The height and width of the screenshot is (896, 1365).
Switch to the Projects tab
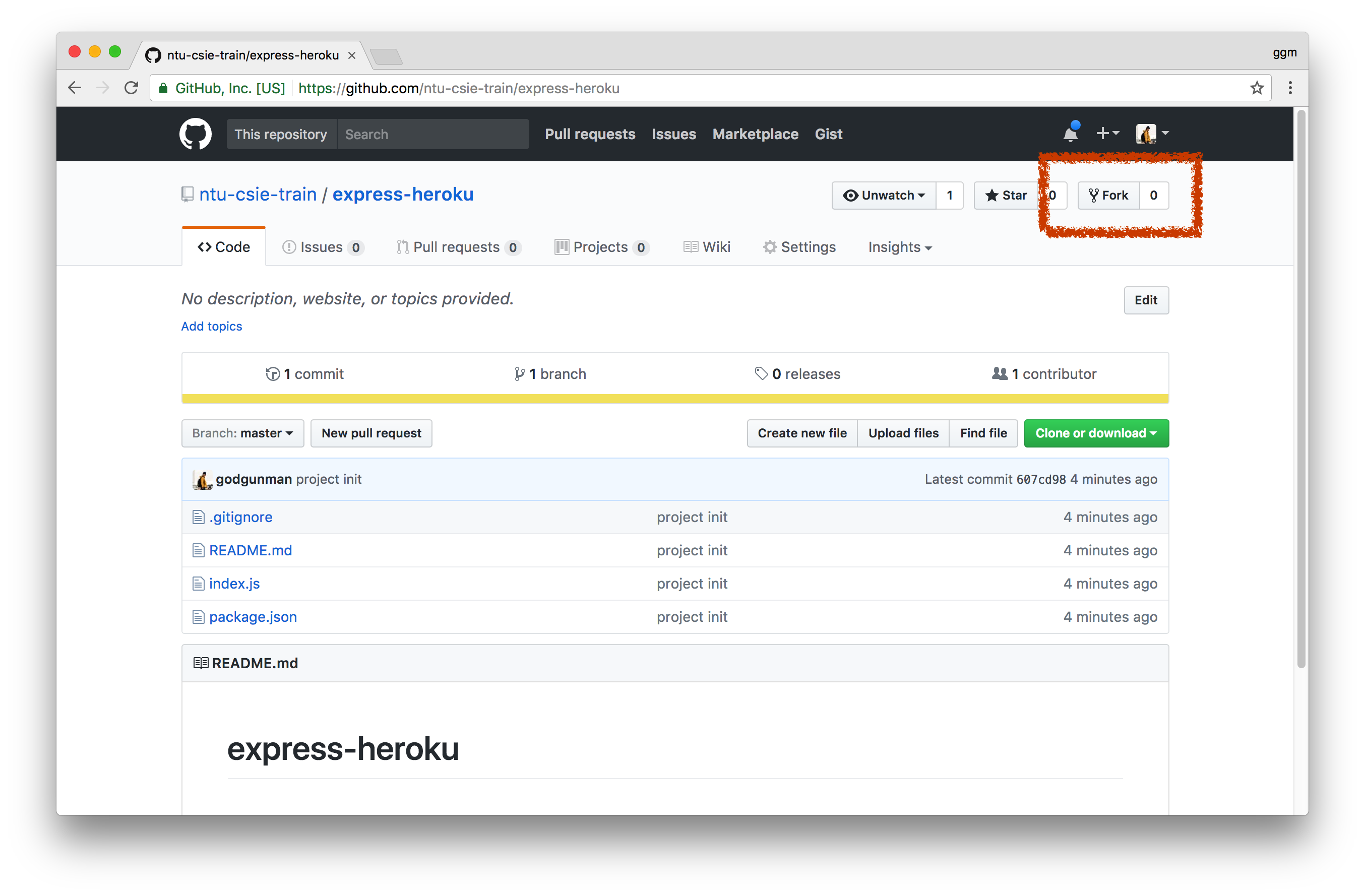coord(602,247)
